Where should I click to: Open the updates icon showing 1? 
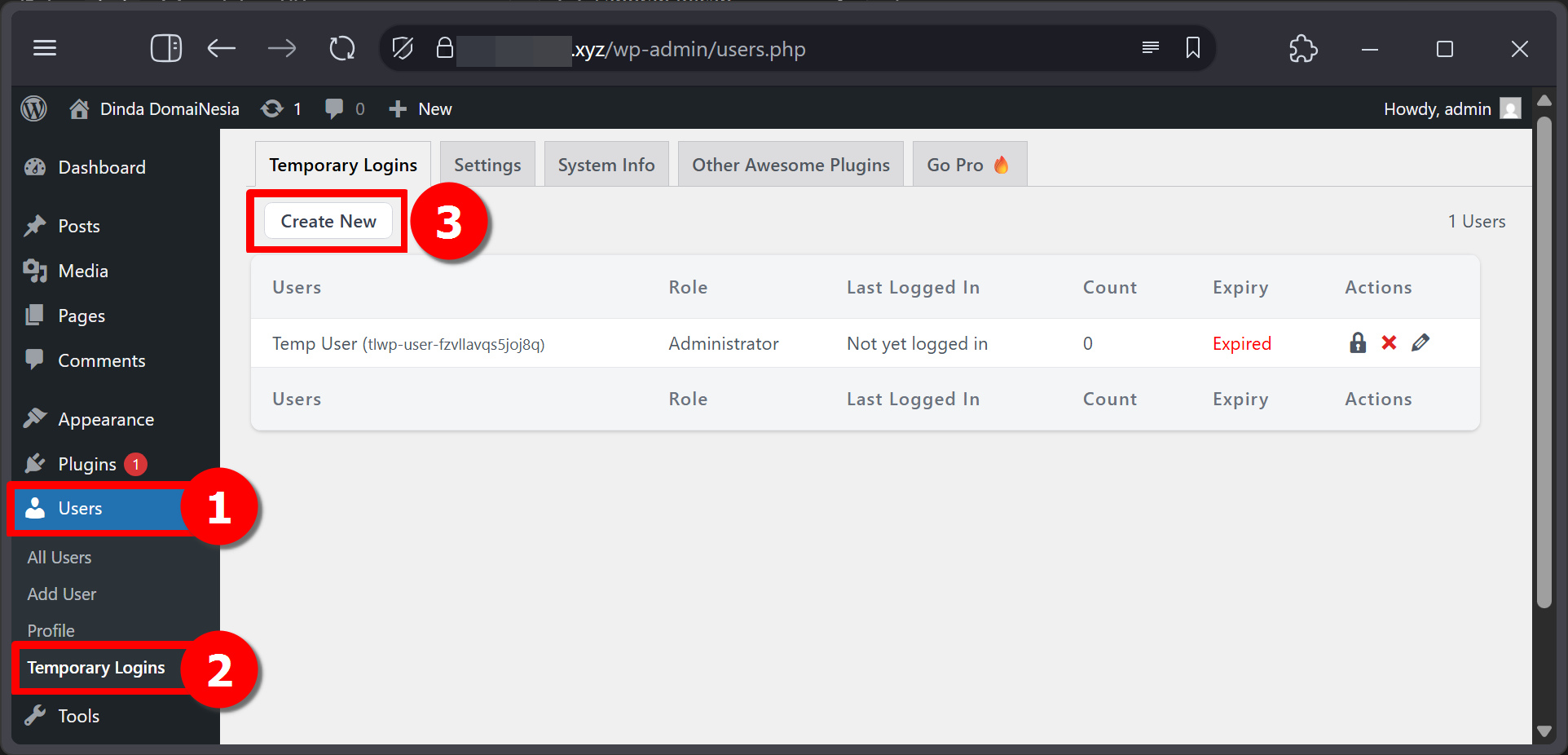point(281,108)
